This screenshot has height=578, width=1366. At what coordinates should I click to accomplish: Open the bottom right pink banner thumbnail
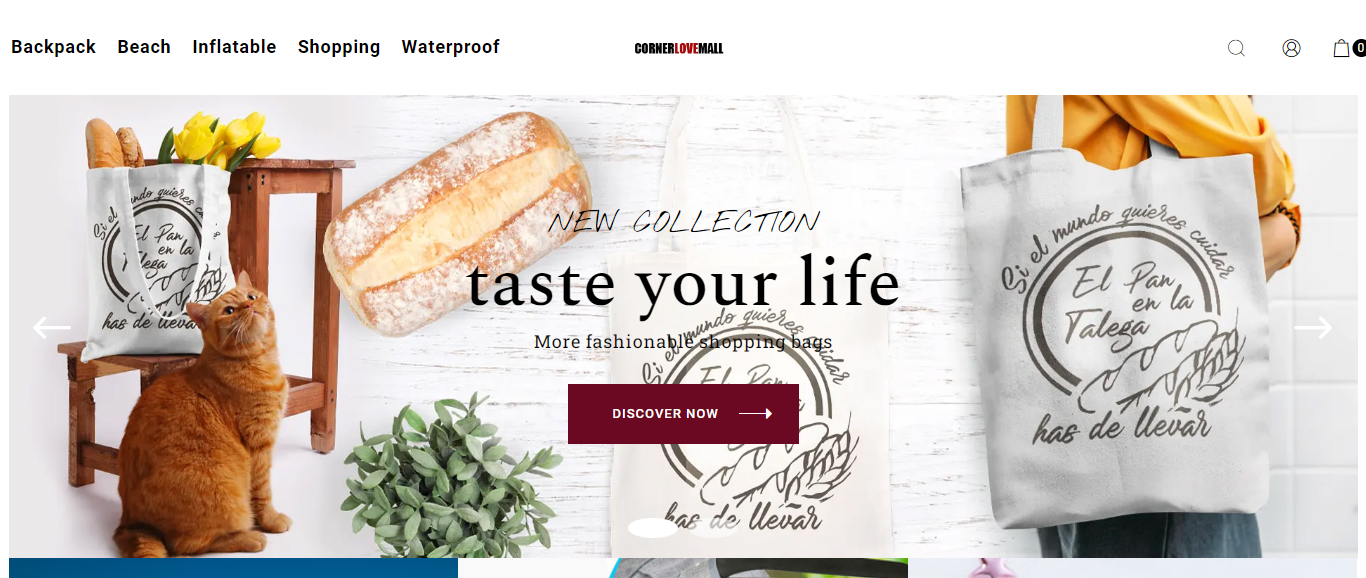1133,568
